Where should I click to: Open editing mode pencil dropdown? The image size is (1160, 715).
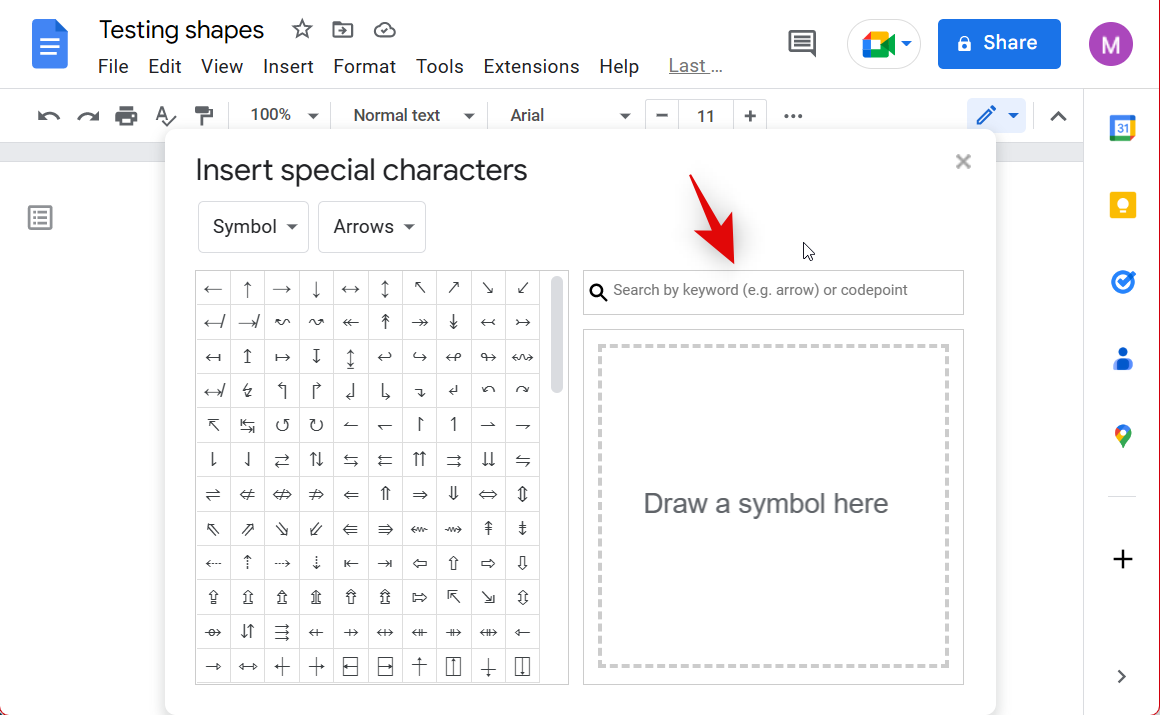(x=997, y=115)
